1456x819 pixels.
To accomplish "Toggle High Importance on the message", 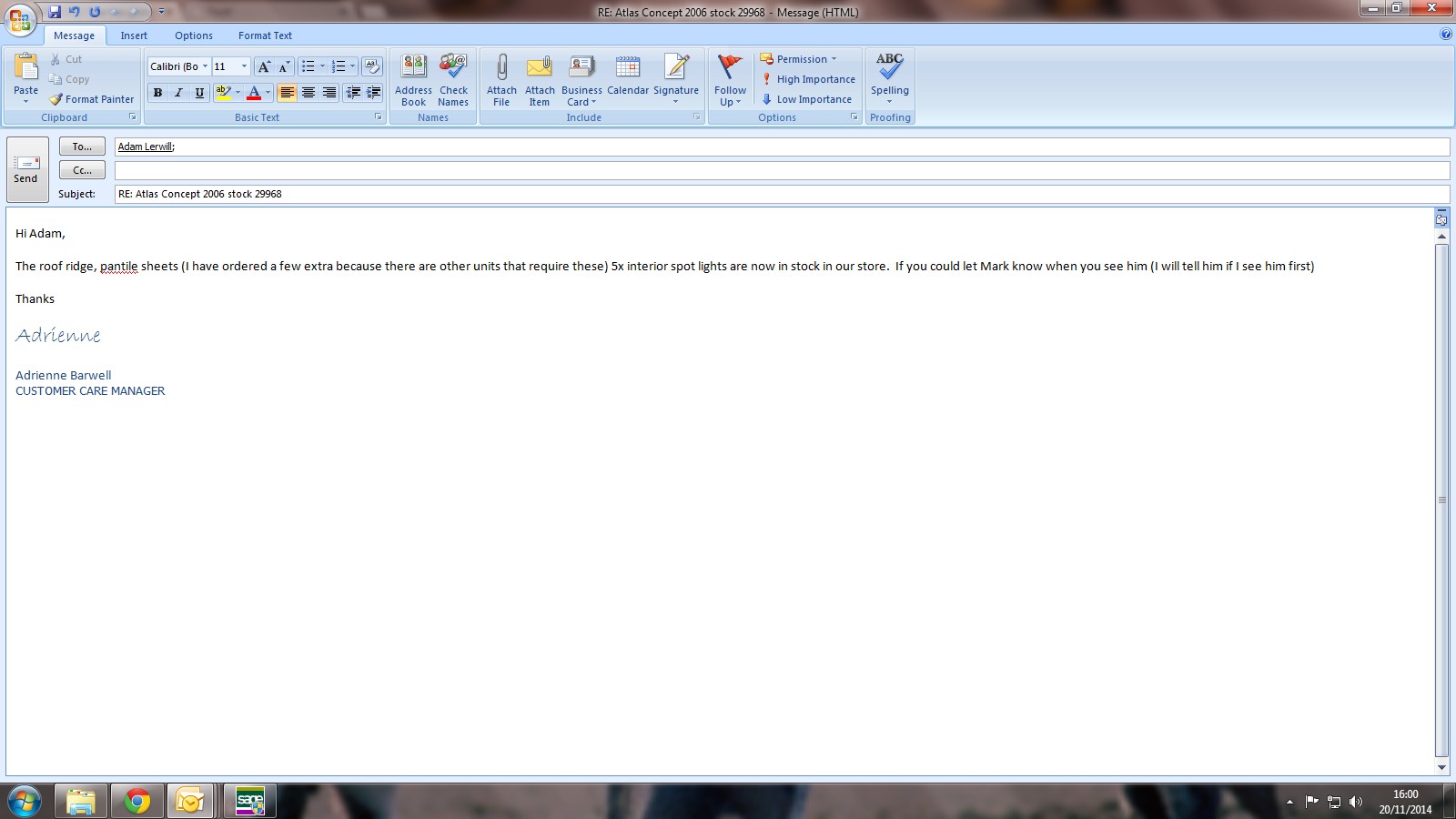I will click(808, 79).
